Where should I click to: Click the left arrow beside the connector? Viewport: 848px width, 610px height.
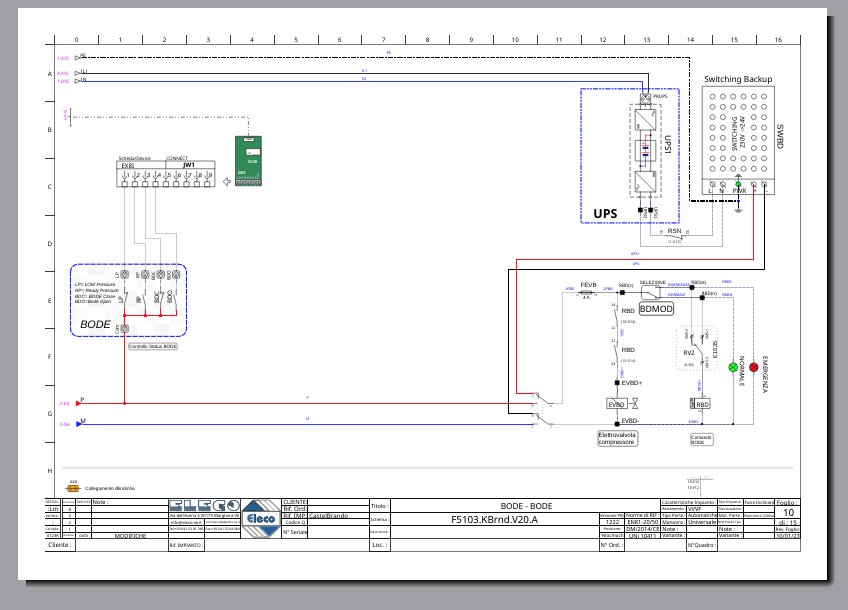(x=226, y=182)
